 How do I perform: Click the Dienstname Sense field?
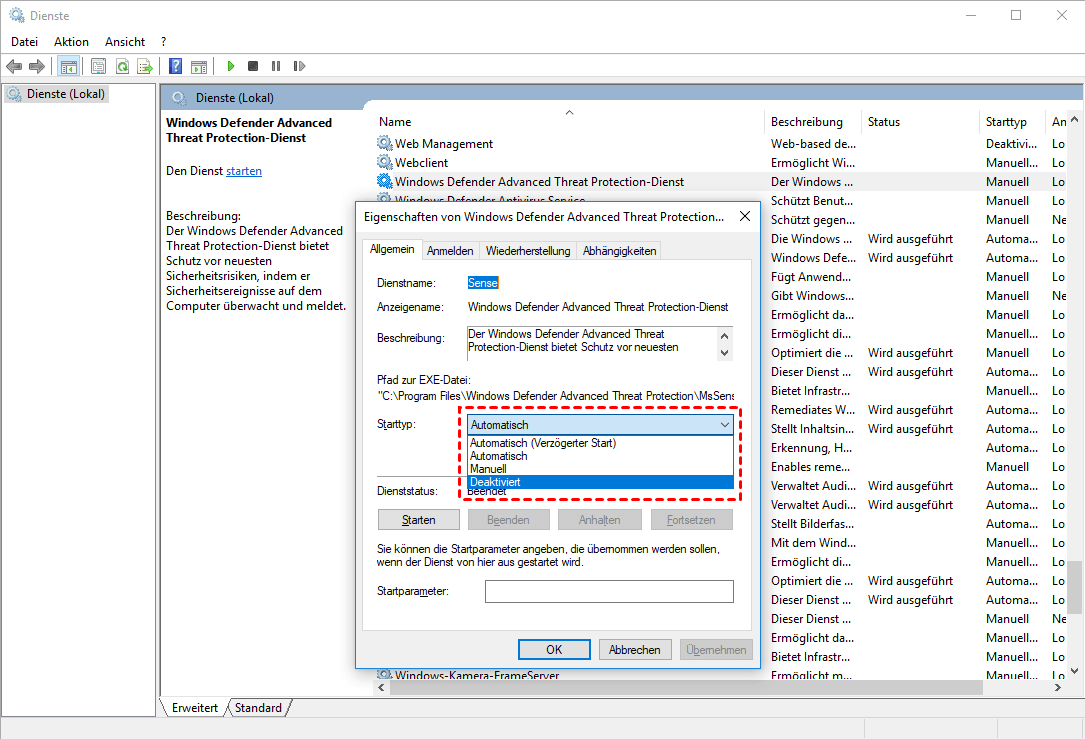tap(483, 283)
